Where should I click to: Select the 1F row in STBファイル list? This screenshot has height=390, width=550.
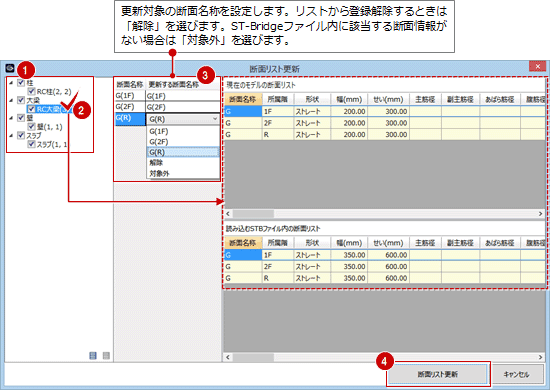385,255
